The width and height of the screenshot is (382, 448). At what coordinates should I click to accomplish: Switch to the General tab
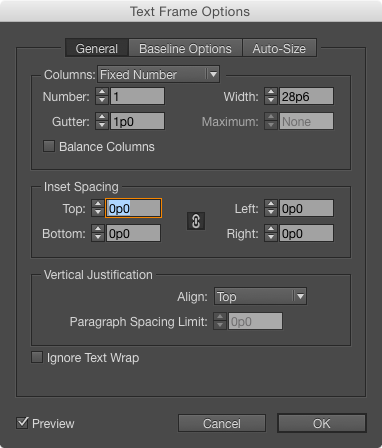pyautogui.click(x=97, y=49)
